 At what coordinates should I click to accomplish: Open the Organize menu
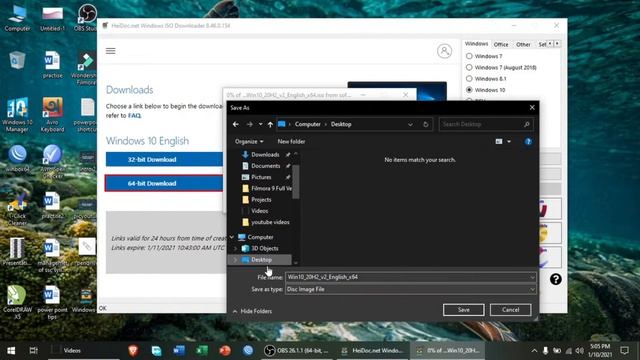click(249, 141)
